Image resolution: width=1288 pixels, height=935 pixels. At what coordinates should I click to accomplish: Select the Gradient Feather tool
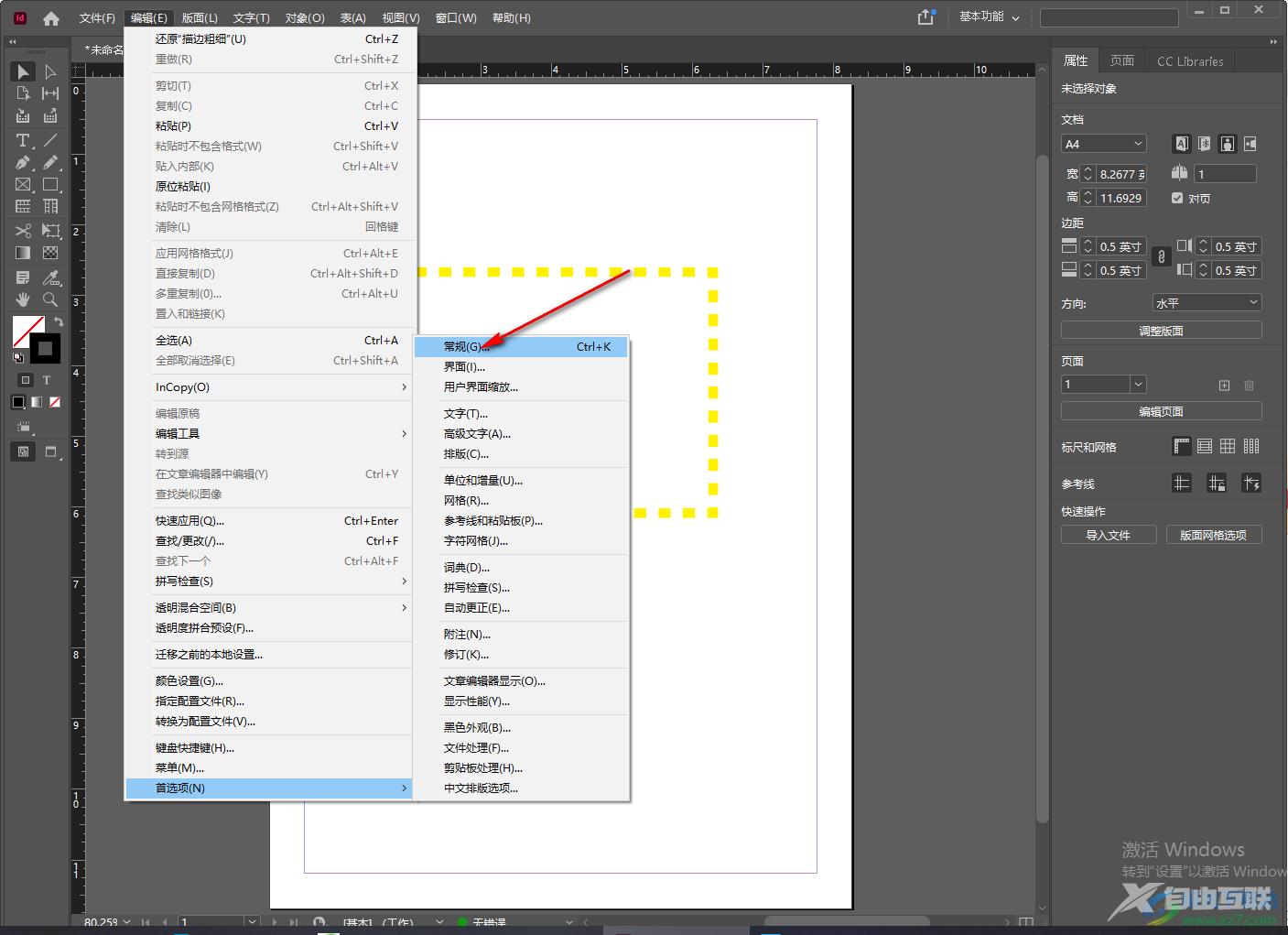click(50, 253)
